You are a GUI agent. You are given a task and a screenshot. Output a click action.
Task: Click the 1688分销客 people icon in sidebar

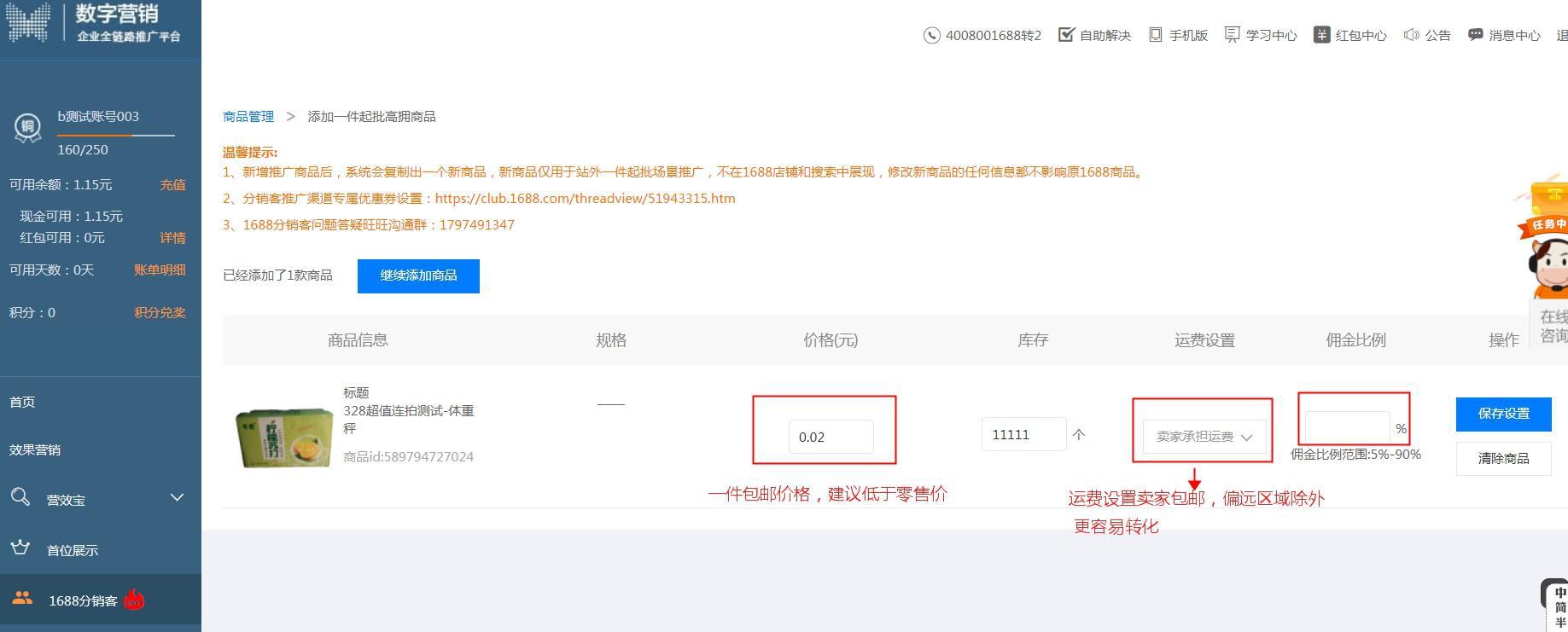pyautogui.click(x=23, y=599)
